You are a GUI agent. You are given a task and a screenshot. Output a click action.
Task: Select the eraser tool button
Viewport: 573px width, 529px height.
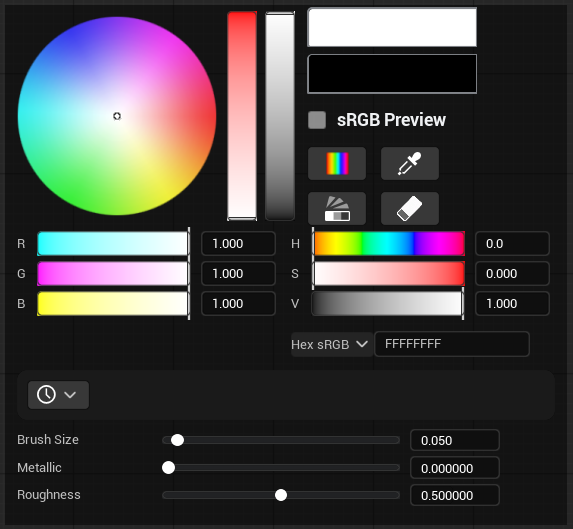[410, 208]
